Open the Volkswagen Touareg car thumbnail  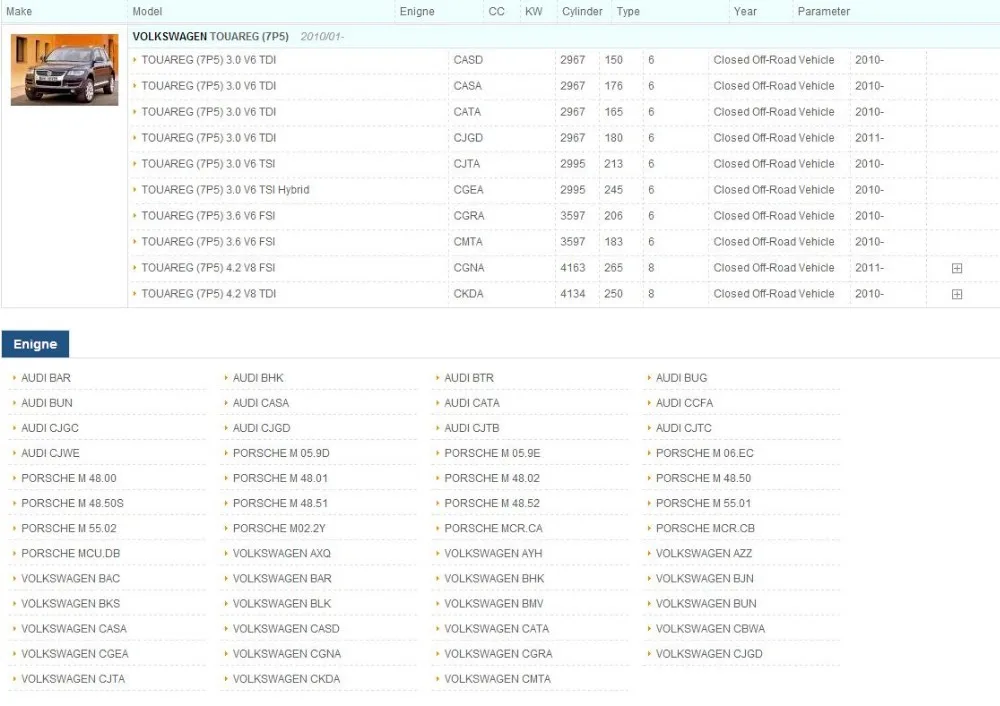pyautogui.click(x=64, y=70)
